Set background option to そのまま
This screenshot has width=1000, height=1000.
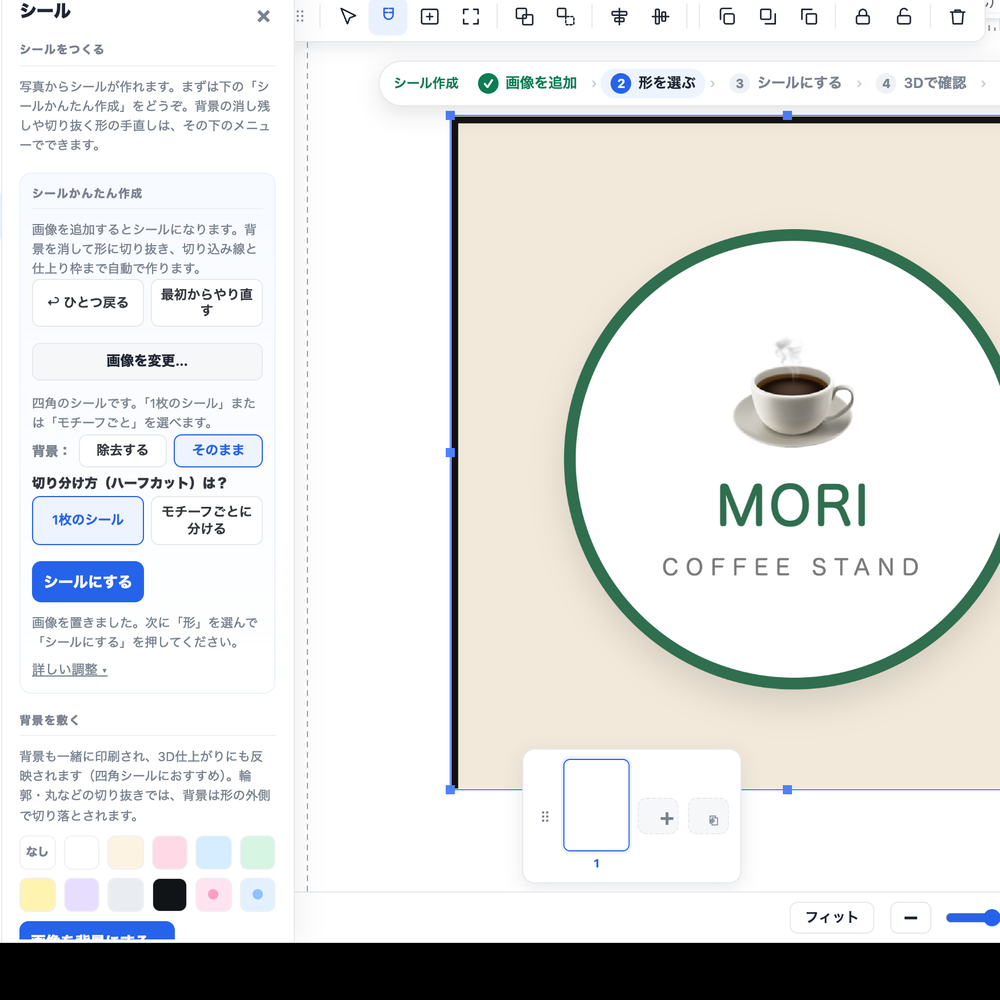(x=218, y=450)
